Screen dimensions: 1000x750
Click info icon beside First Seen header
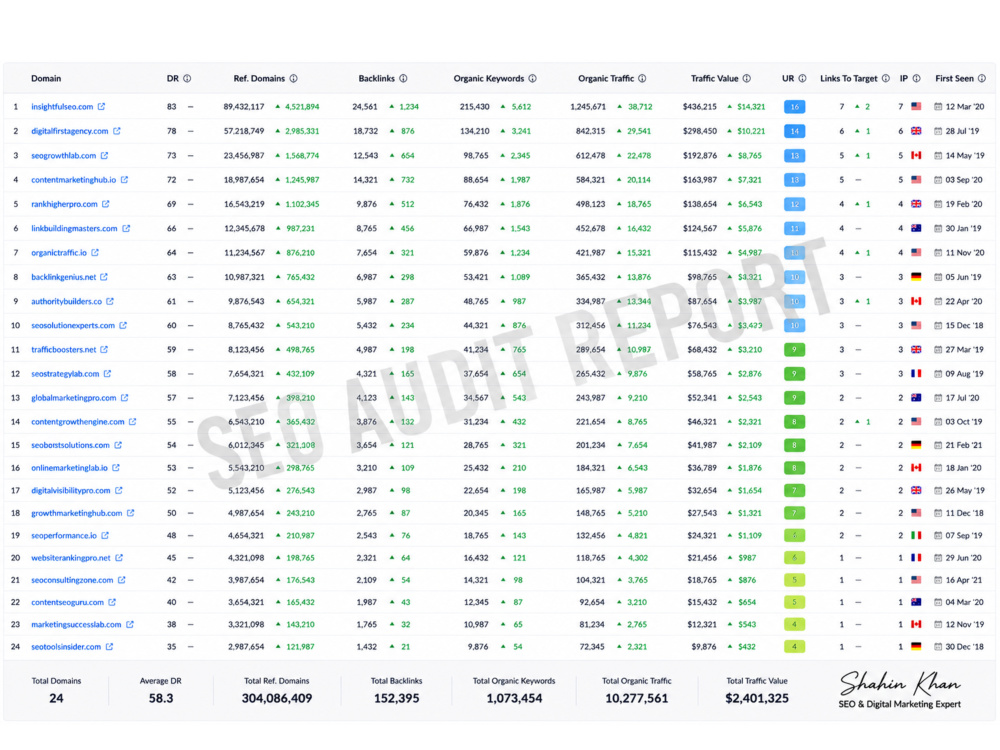pyautogui.click(x=982, y=78)
